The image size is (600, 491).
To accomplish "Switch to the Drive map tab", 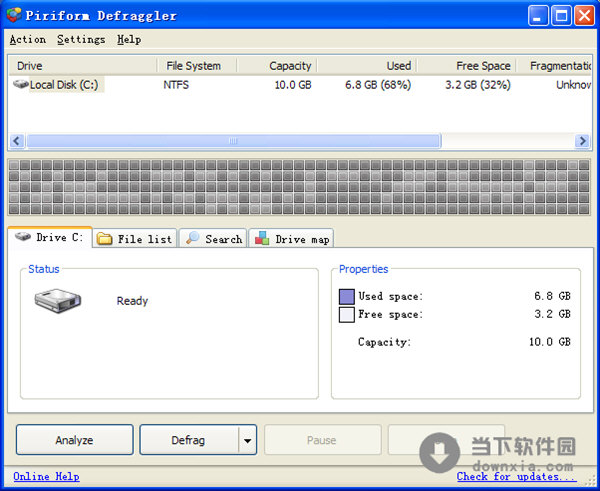I will 291,238.
